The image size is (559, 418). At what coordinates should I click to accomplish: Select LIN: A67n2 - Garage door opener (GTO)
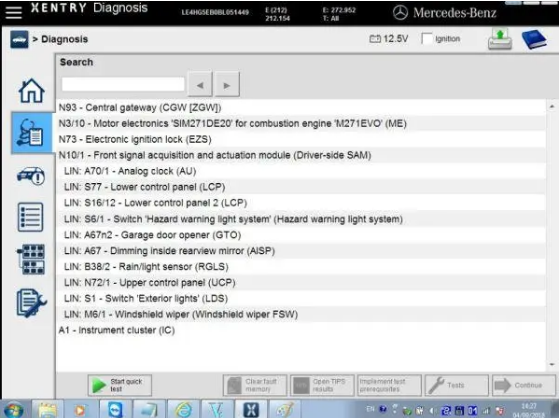click(301, 235)
